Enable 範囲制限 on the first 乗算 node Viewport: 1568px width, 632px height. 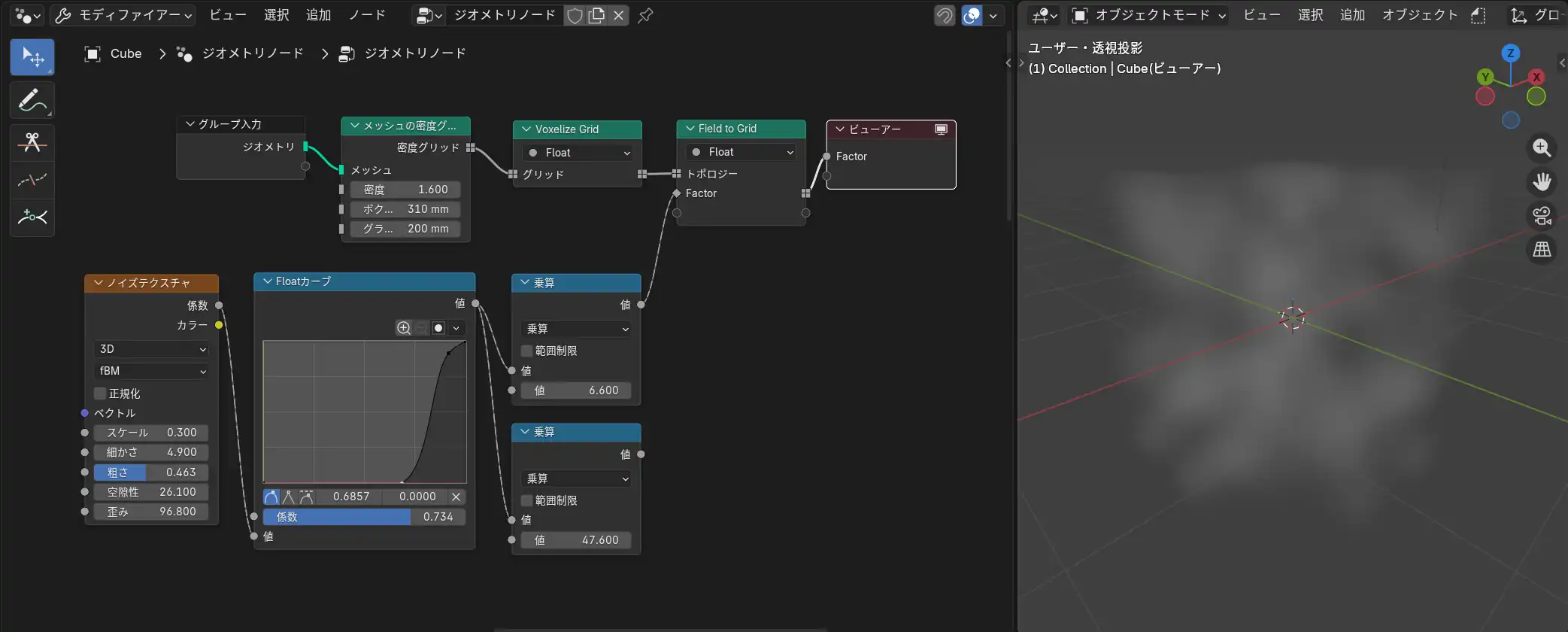point(526,351)
